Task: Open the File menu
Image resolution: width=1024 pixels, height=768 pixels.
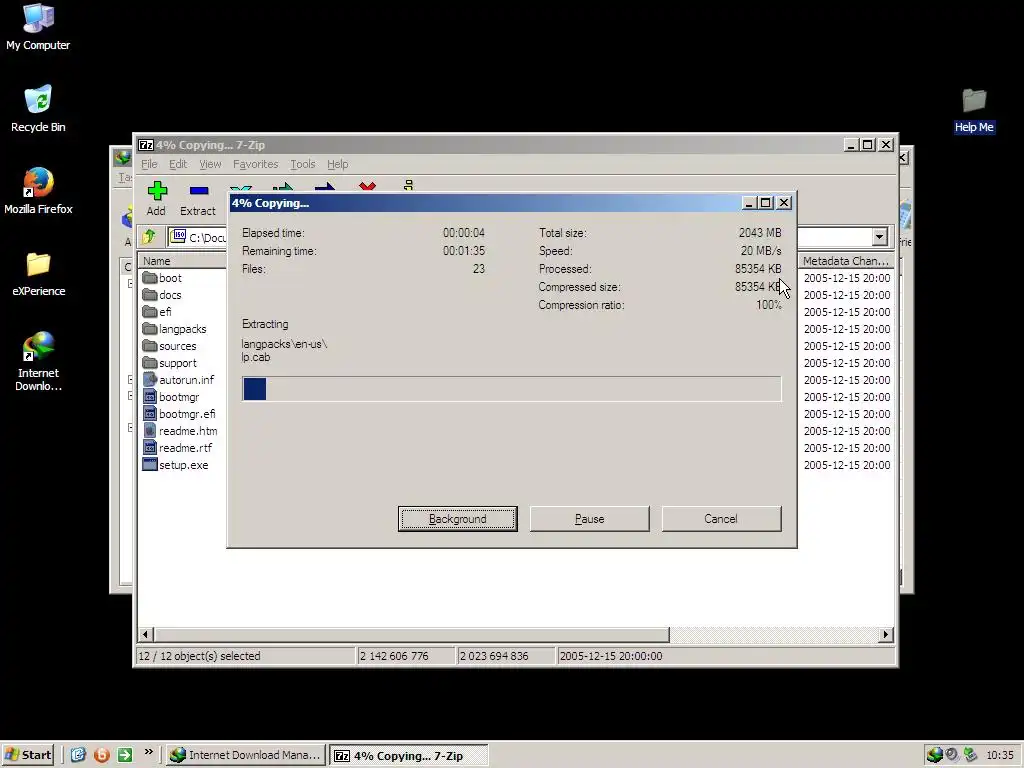Action: pos(149,164)
